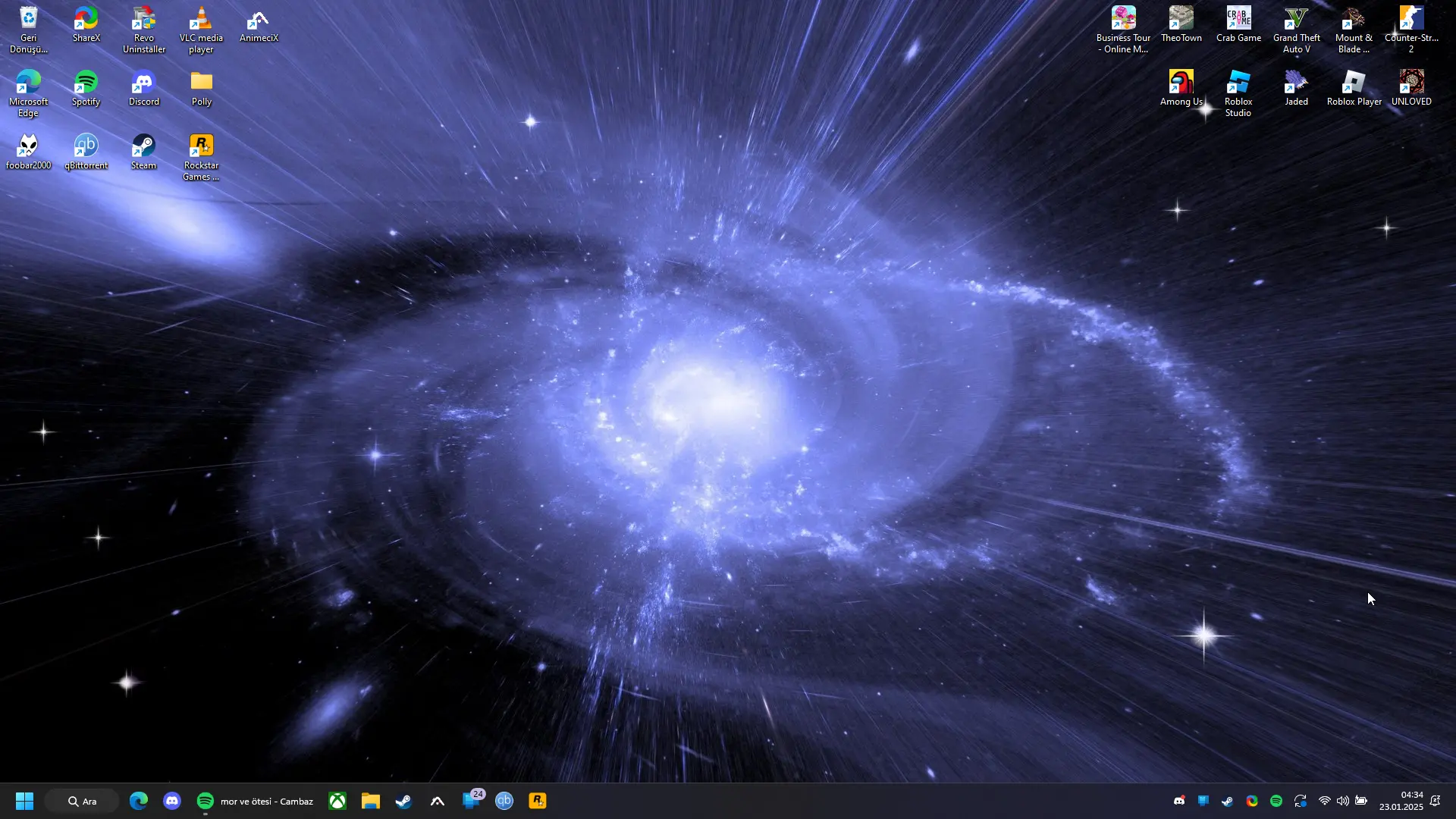Click the ShareX system tray icon
Screen dimensions: 1456x819
[x=1252, y=801]
